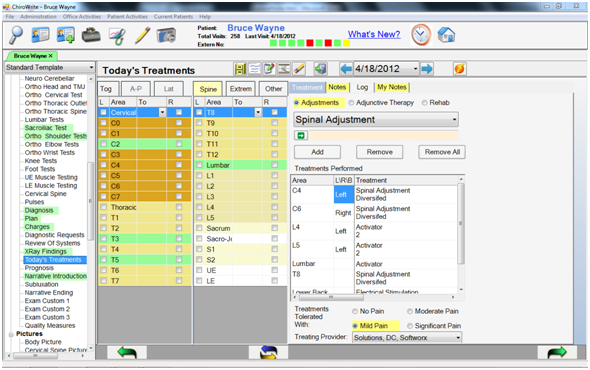Select the Adjunctive Therapy radio button
This screenshot has width=590, height=370.
pyautogui.click(x=351, y=103)
